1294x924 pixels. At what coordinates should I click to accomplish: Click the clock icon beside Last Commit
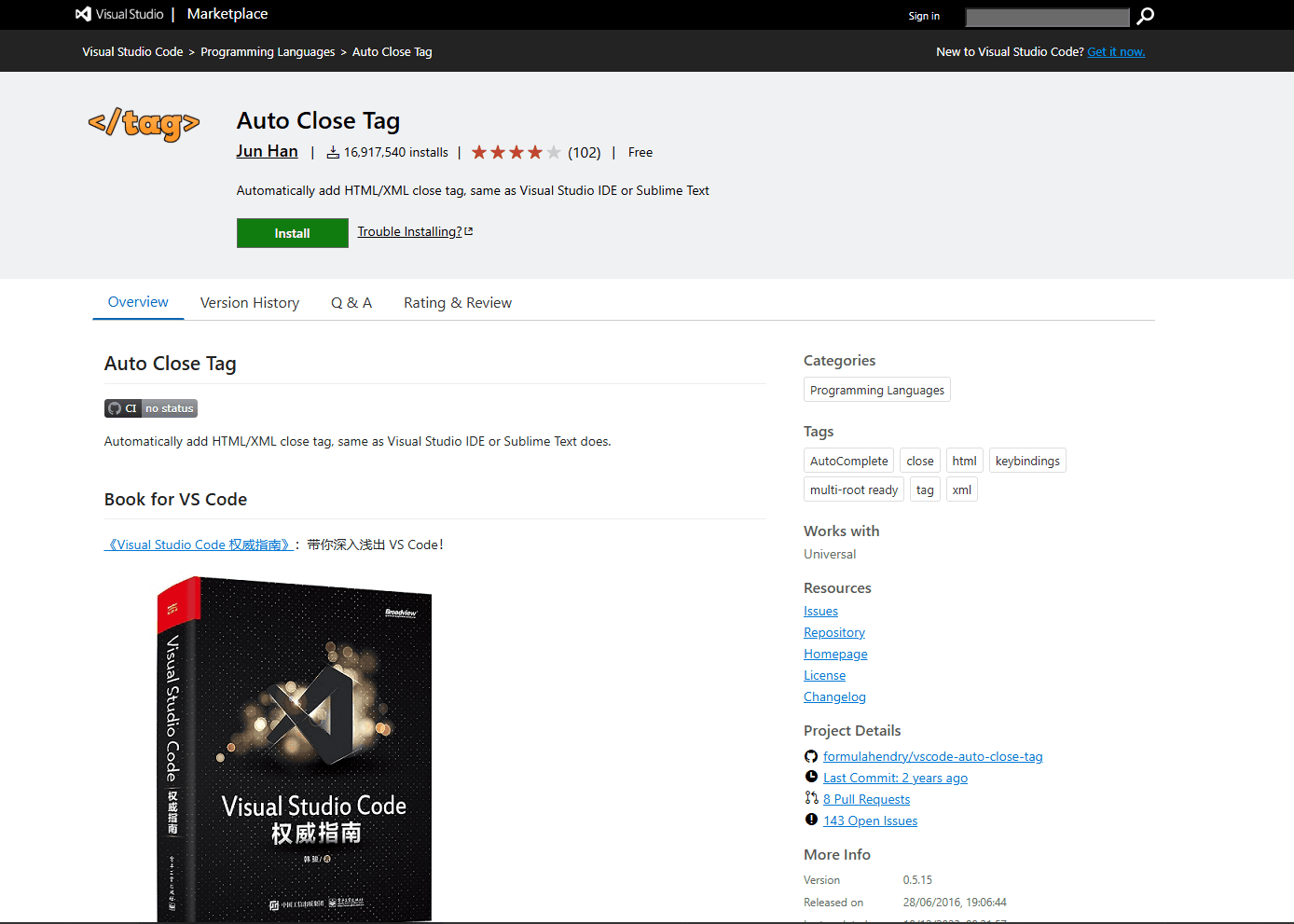coord(811,777)
